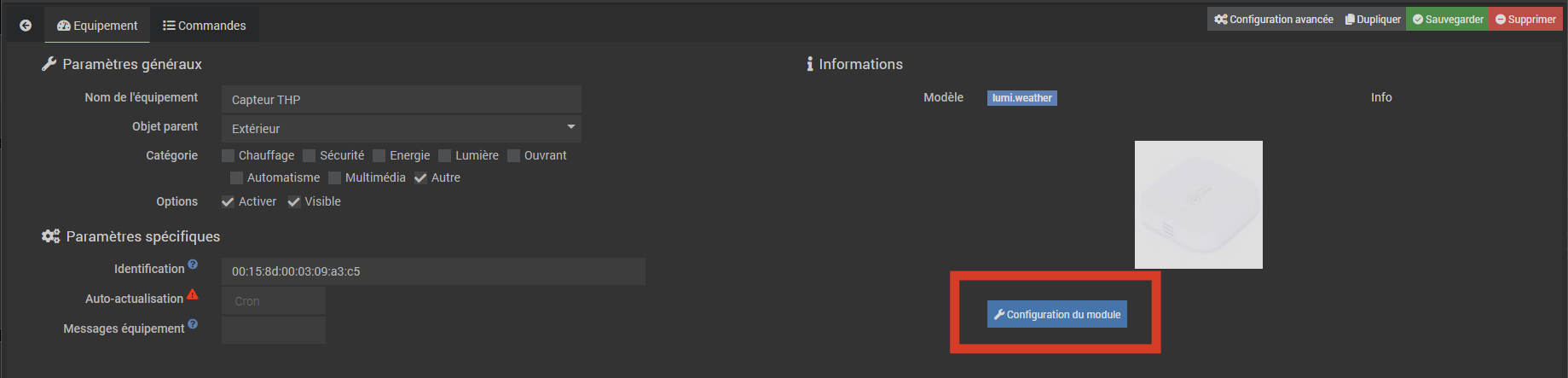Viewport: 1568px width, 378px height.
Task: Select the Equipement tab
Action: (97, 26)
